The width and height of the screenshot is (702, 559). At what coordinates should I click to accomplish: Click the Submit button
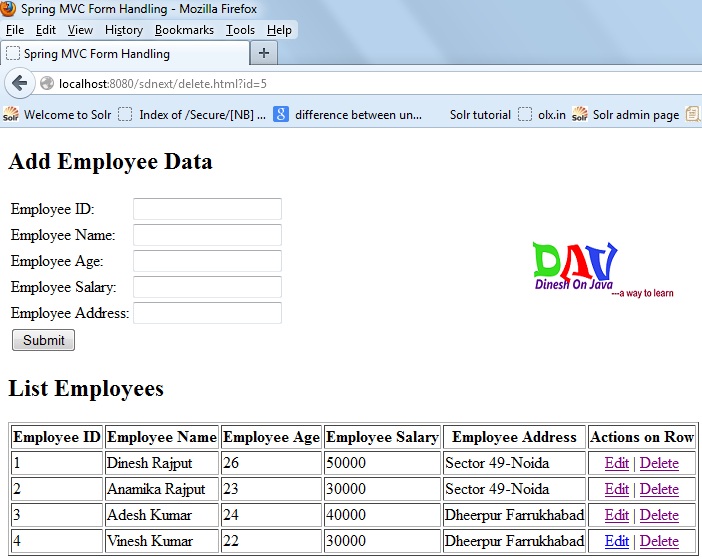coord(43,340)
